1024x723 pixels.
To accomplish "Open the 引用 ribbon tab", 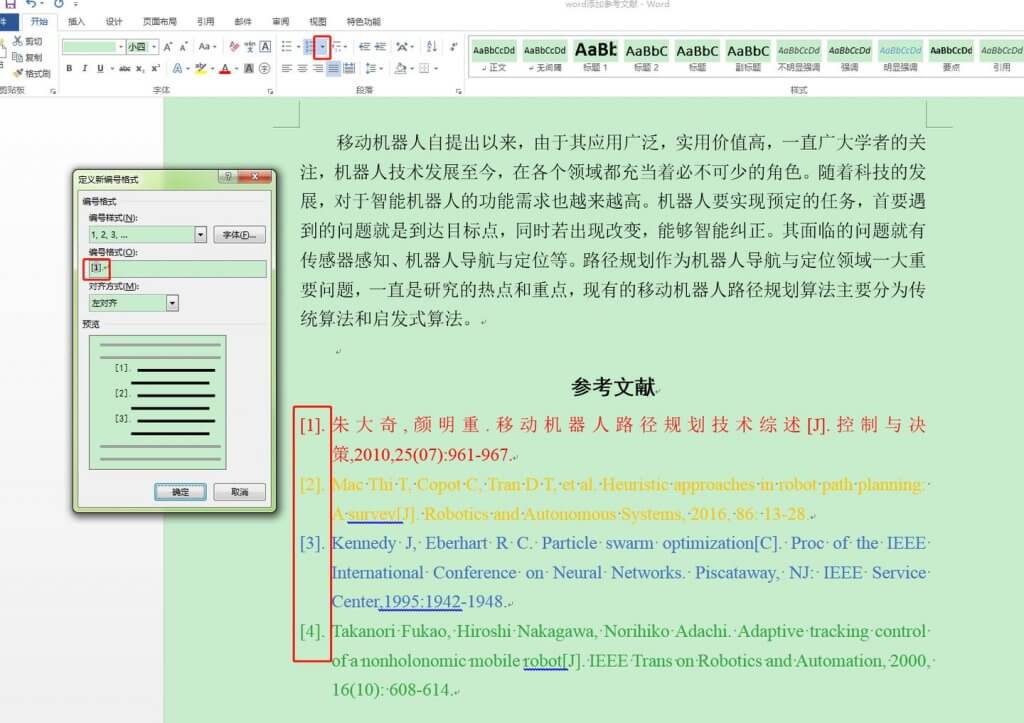I will pyautogui.click(x=205, y=21).
